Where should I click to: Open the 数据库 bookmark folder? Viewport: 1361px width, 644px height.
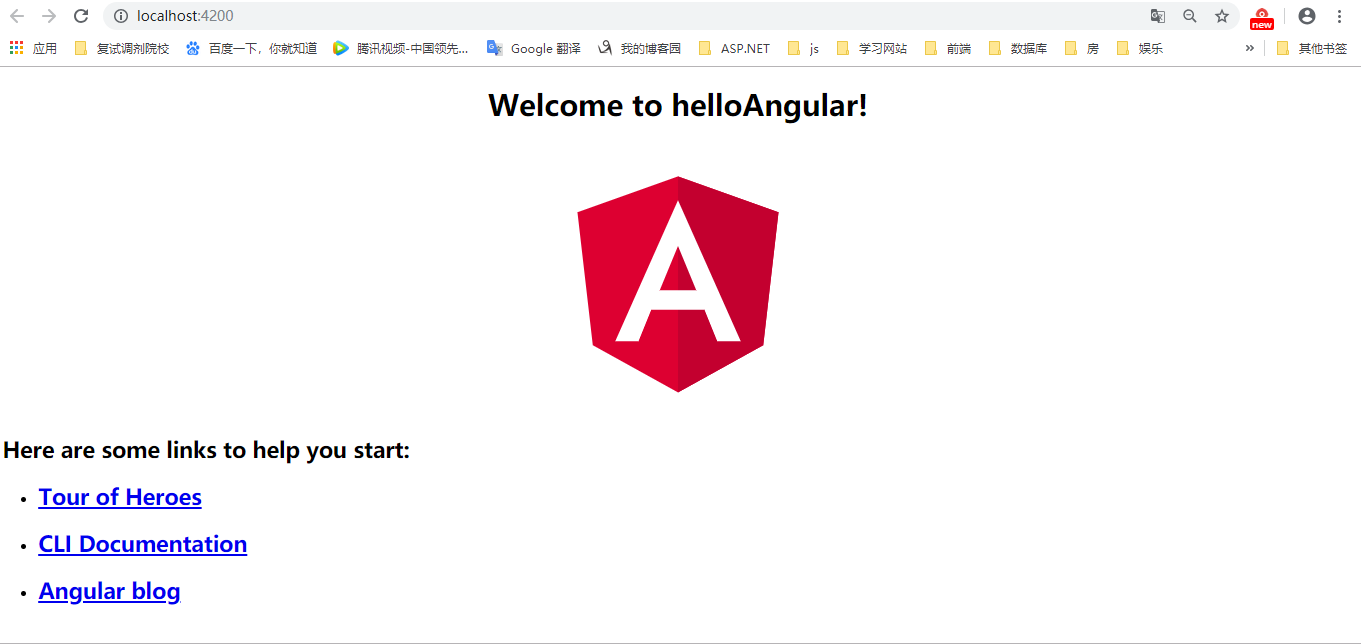click(1018, 48)
